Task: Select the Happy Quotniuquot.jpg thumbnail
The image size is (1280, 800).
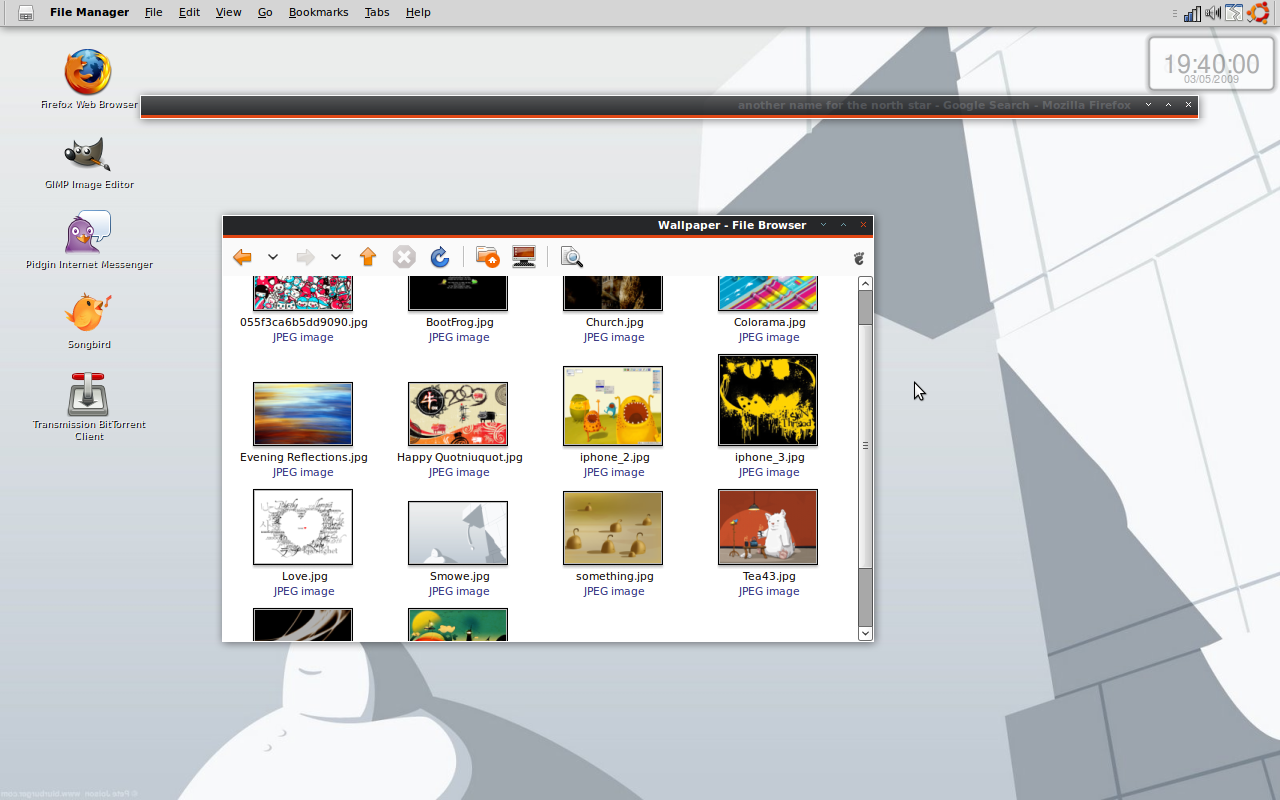Action: pos(458,414)
